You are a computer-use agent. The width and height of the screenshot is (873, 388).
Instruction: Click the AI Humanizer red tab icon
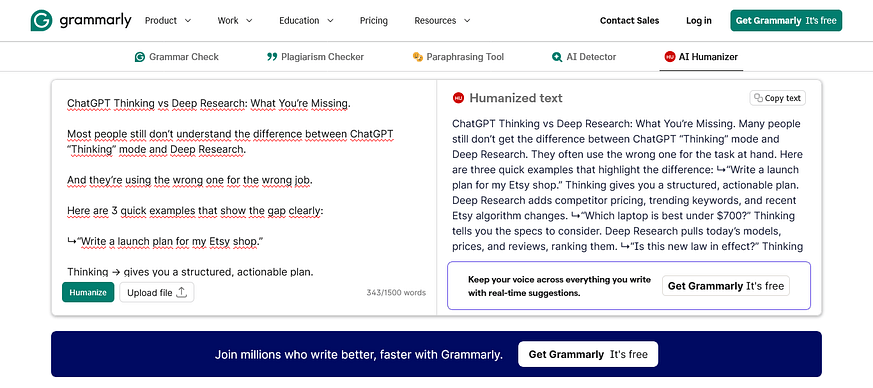click(670, 57)
